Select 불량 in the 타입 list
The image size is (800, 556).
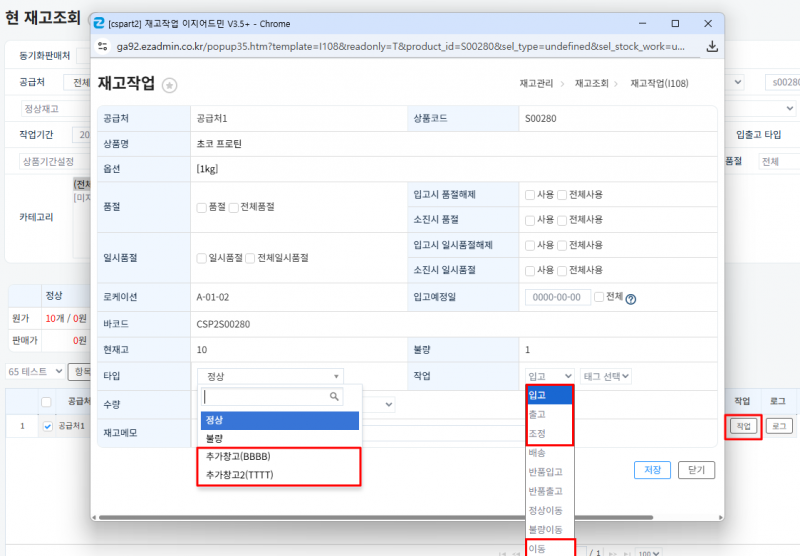coord(280,439)
